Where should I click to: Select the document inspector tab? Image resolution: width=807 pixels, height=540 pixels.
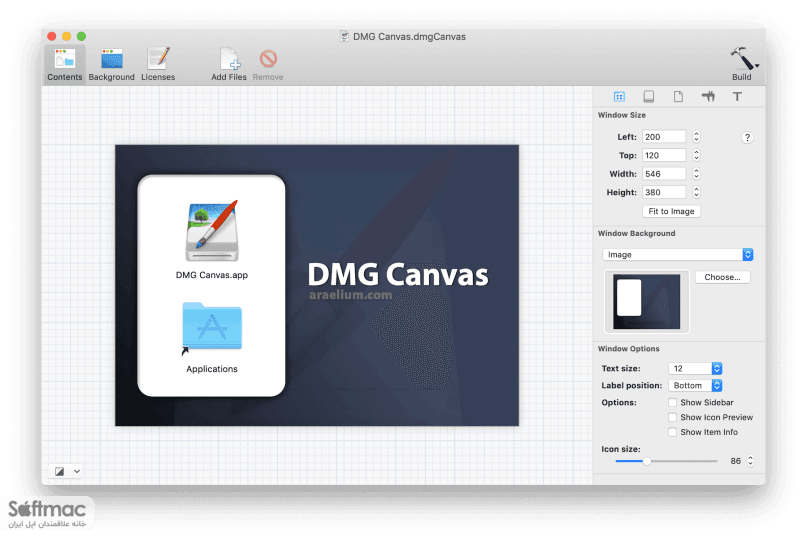[678, 96]
